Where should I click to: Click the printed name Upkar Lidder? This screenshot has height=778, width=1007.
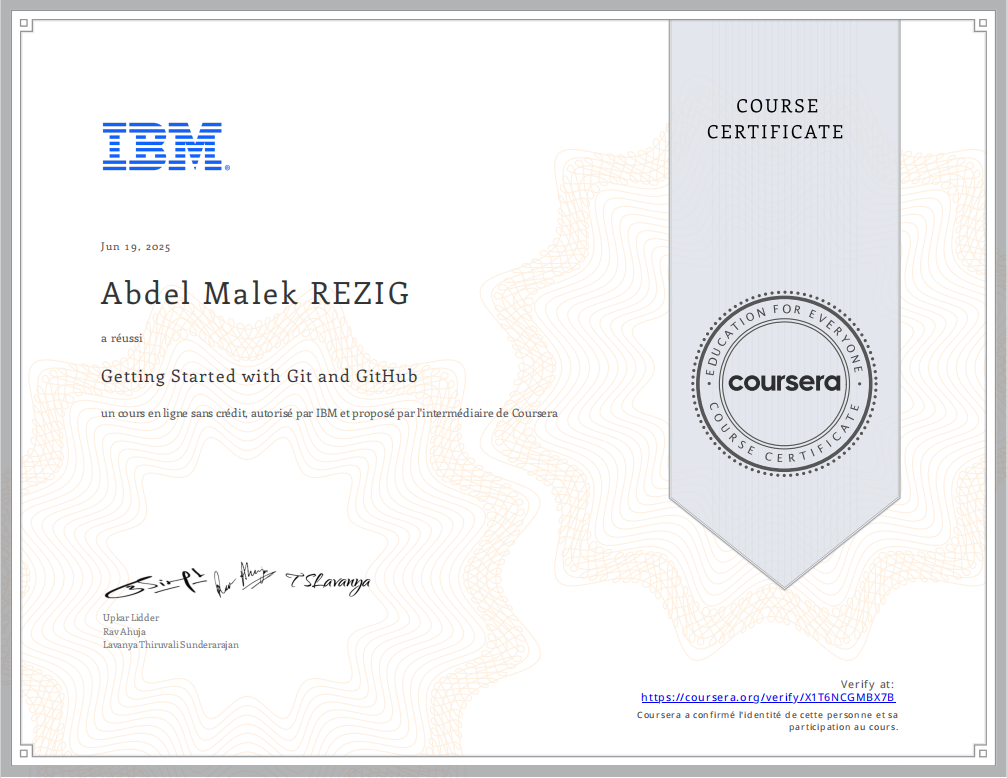tap(130, 618)
